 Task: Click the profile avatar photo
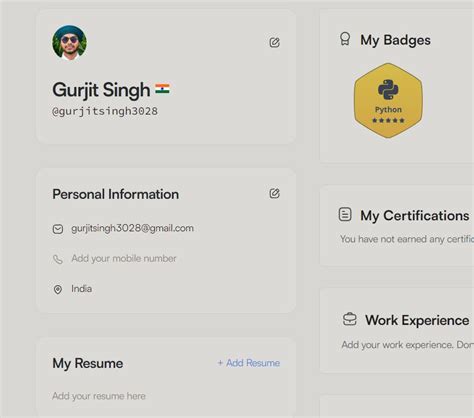click(x=70, y=43)
